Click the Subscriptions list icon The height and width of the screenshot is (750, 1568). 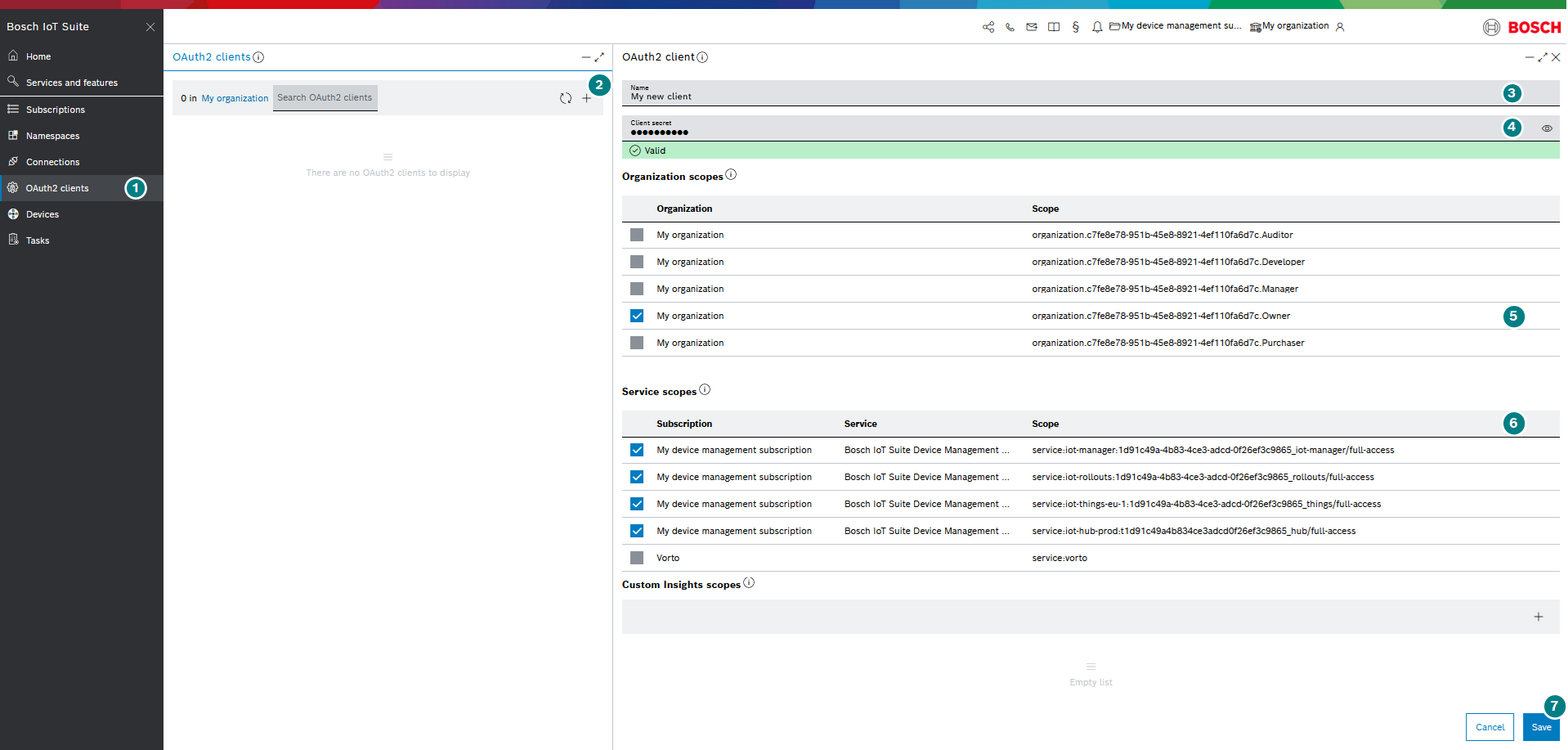(13, 109)
